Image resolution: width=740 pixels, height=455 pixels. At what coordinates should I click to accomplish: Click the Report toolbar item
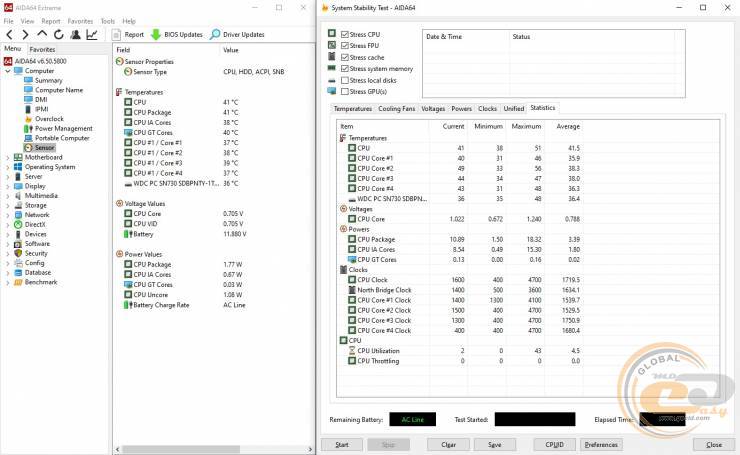(x=128, y=34)
